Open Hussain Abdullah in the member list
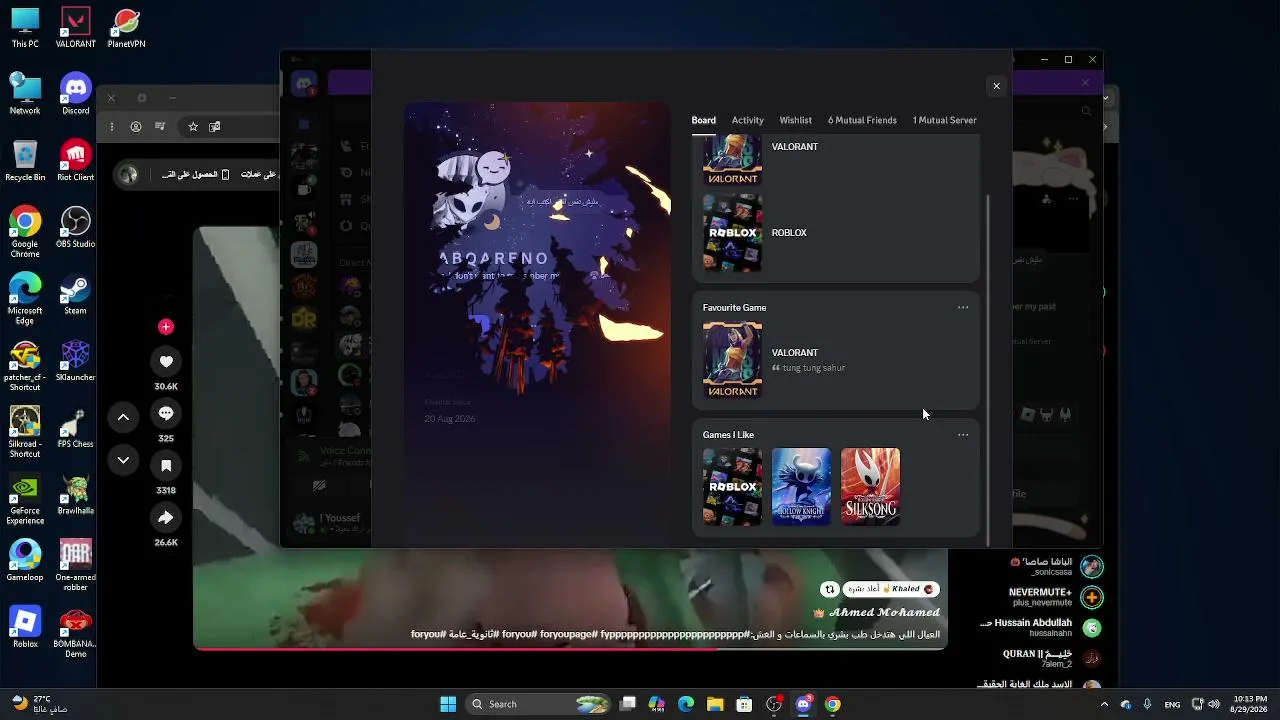The height and width of the screenshot is (720, 1280). click(1041, 627)
